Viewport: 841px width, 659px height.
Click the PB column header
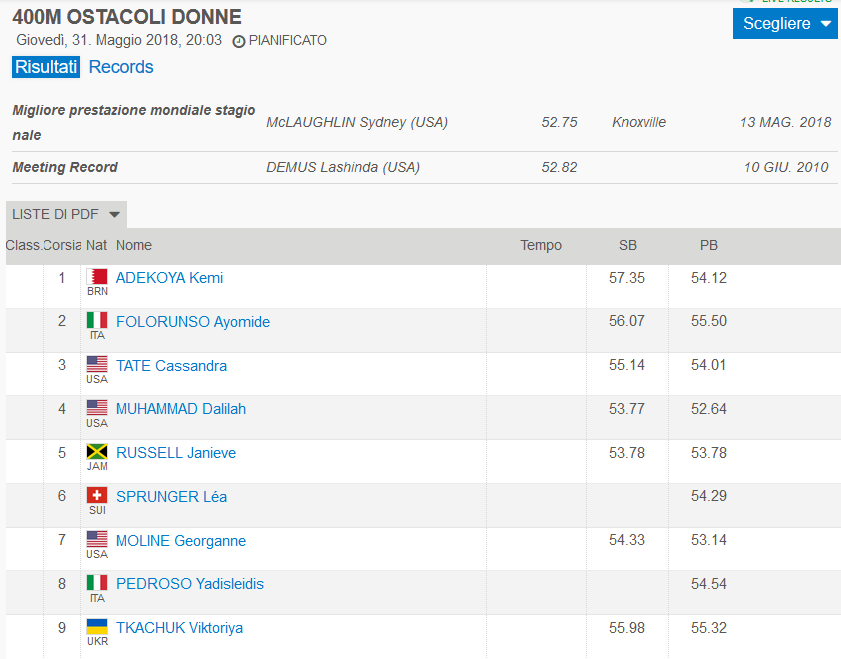[x=709, y=245]
